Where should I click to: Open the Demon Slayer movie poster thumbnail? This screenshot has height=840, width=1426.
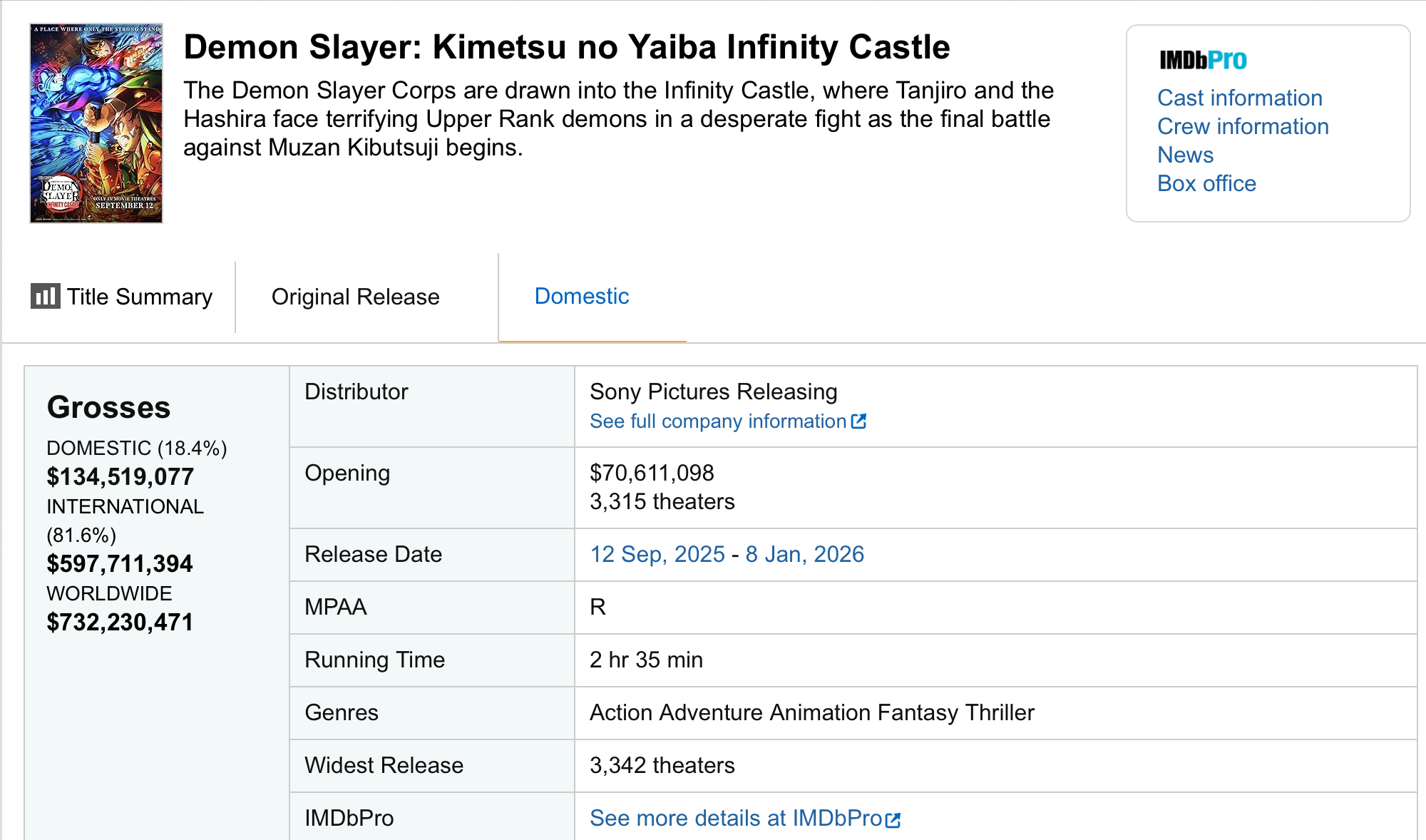coord(96,123)
